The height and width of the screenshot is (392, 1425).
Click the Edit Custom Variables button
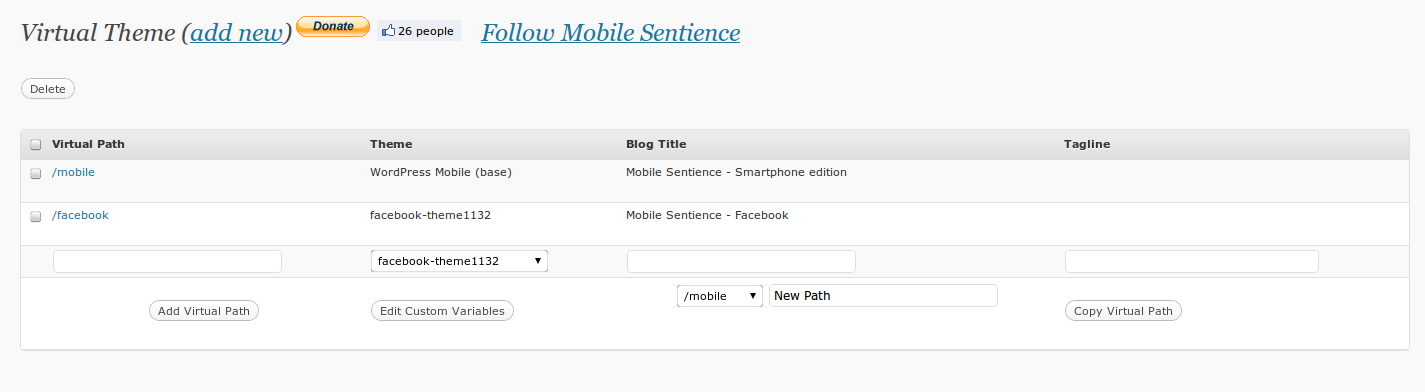(x=442, y=311)
